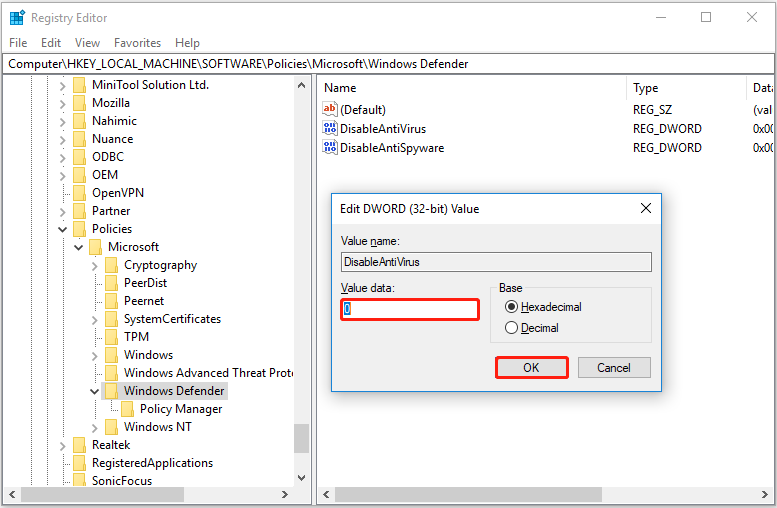Click the tree pane scroll up arrow
Viewport: 777px width, 508px height.
[x=301, y=85]
